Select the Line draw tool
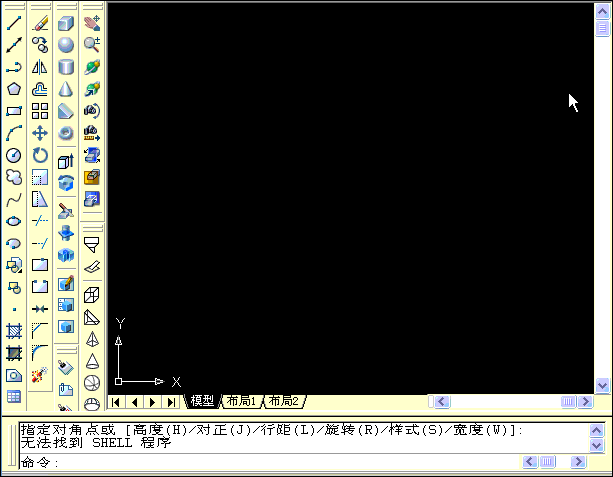This screenshot has height=477, width=613. point(14,23)
